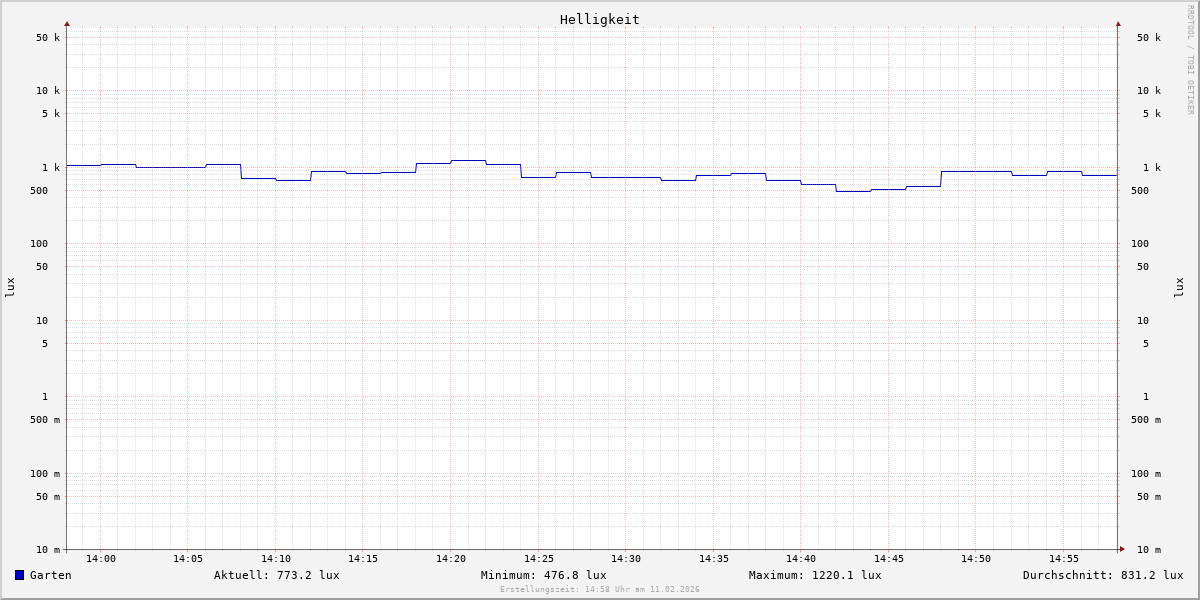This screenshot has height=600, width=1200.
Task: Click the 14:20 time axis label
Action: pos(451,559)
